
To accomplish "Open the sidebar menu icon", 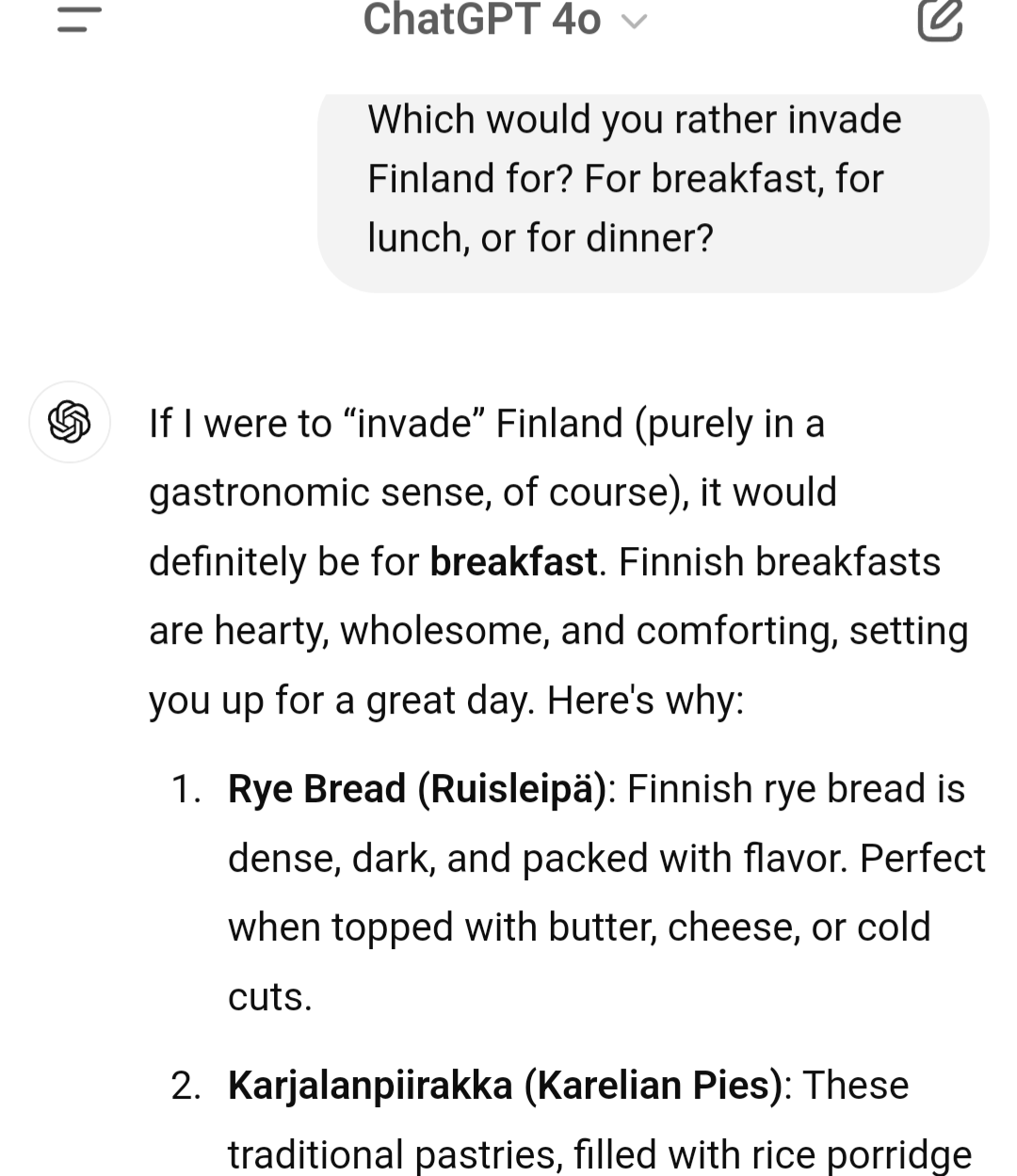I will (x=79, y=20).
